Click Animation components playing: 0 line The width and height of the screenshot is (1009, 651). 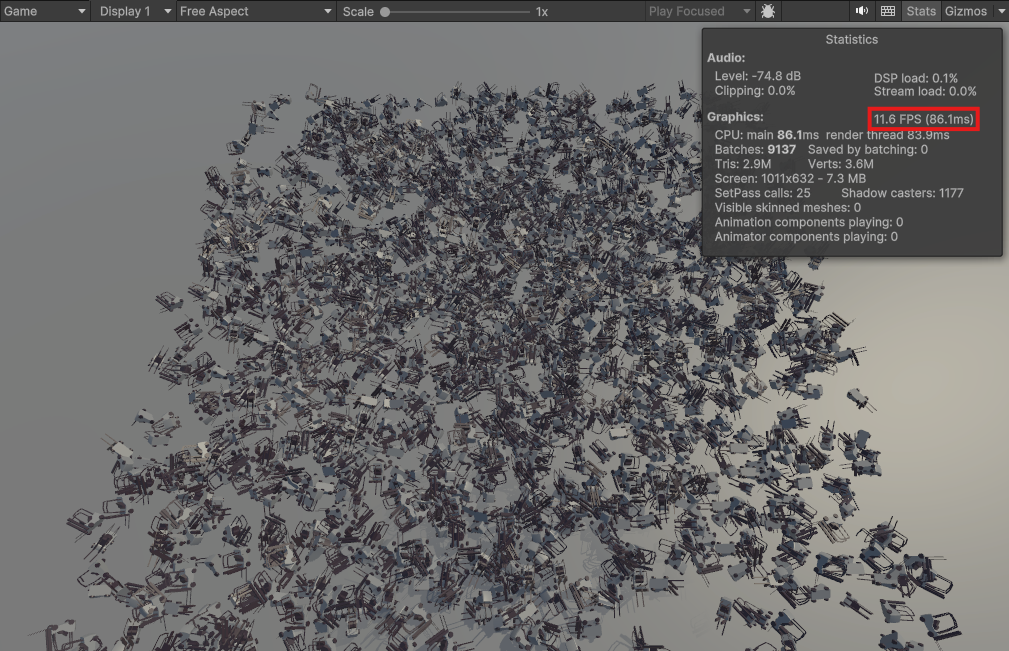809,222
